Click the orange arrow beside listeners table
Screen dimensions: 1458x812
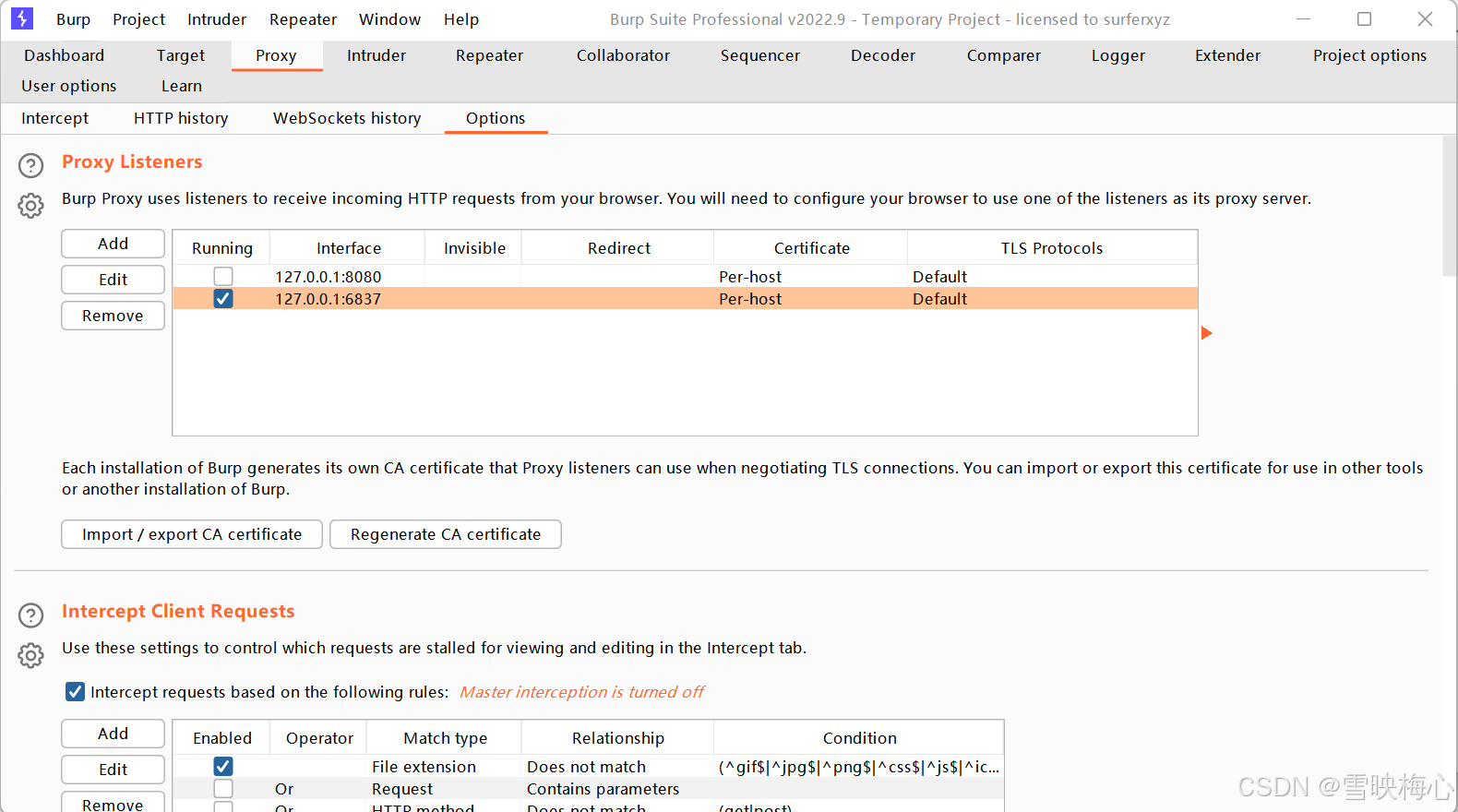point(1206,333)
